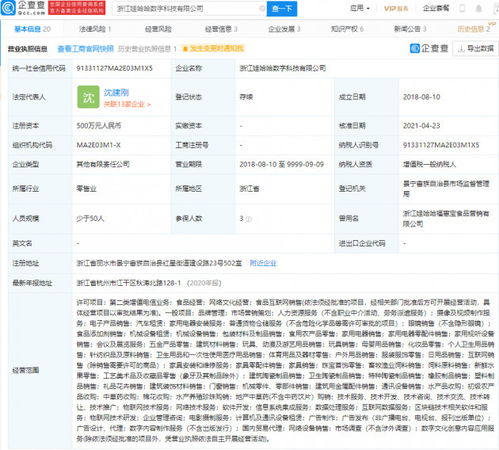The image size is (499, 450).
Task: Select the region value 浙江省
Action: pos(249,189)
